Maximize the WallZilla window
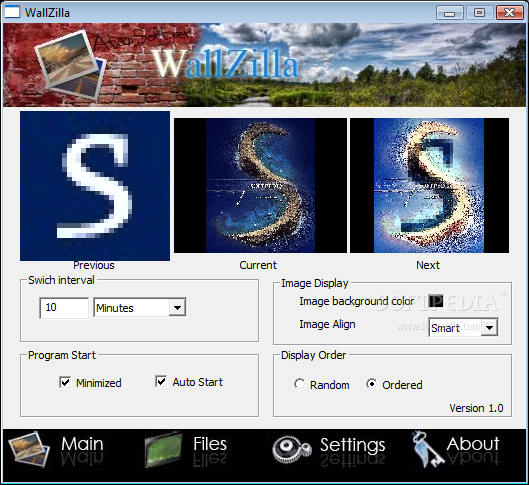Viewport: 529px width, 485px height. tap(479, 13)
